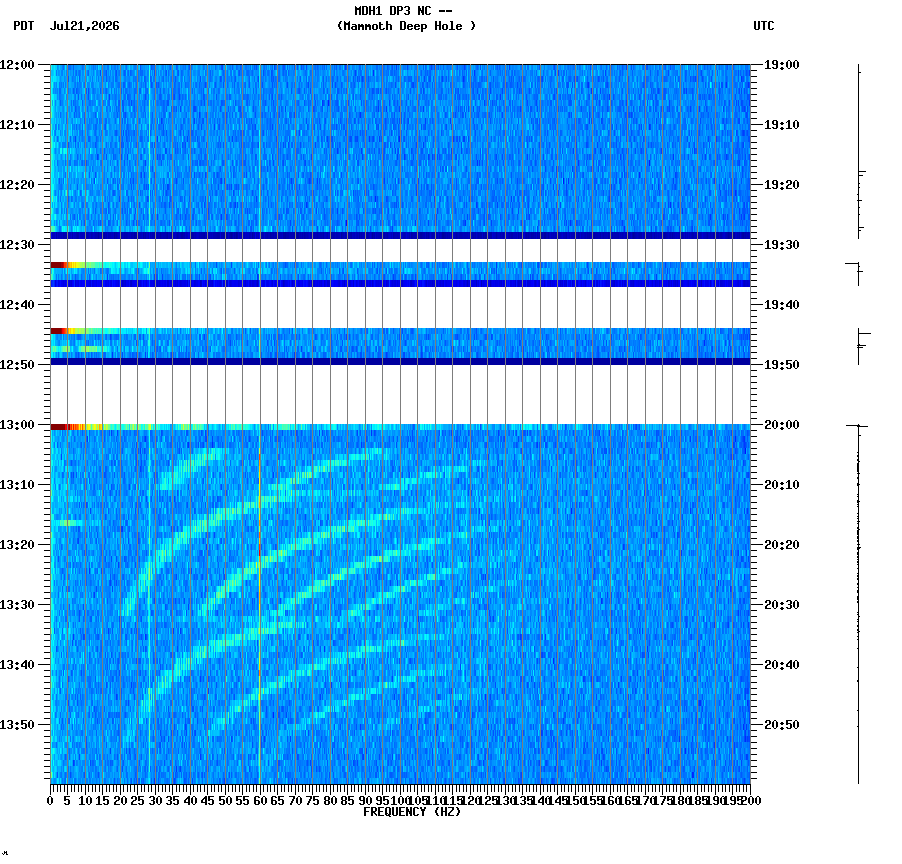The image size is (902, 864).
Task: Click the '25' frequency axis label
Action: point(137,801)
